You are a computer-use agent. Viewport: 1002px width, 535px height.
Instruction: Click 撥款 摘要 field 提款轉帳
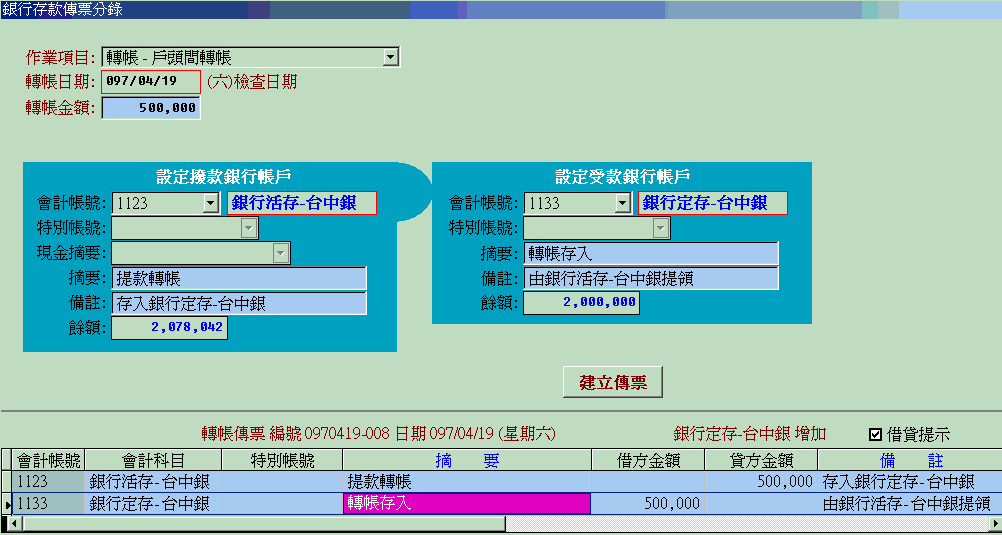coord(239,279)
